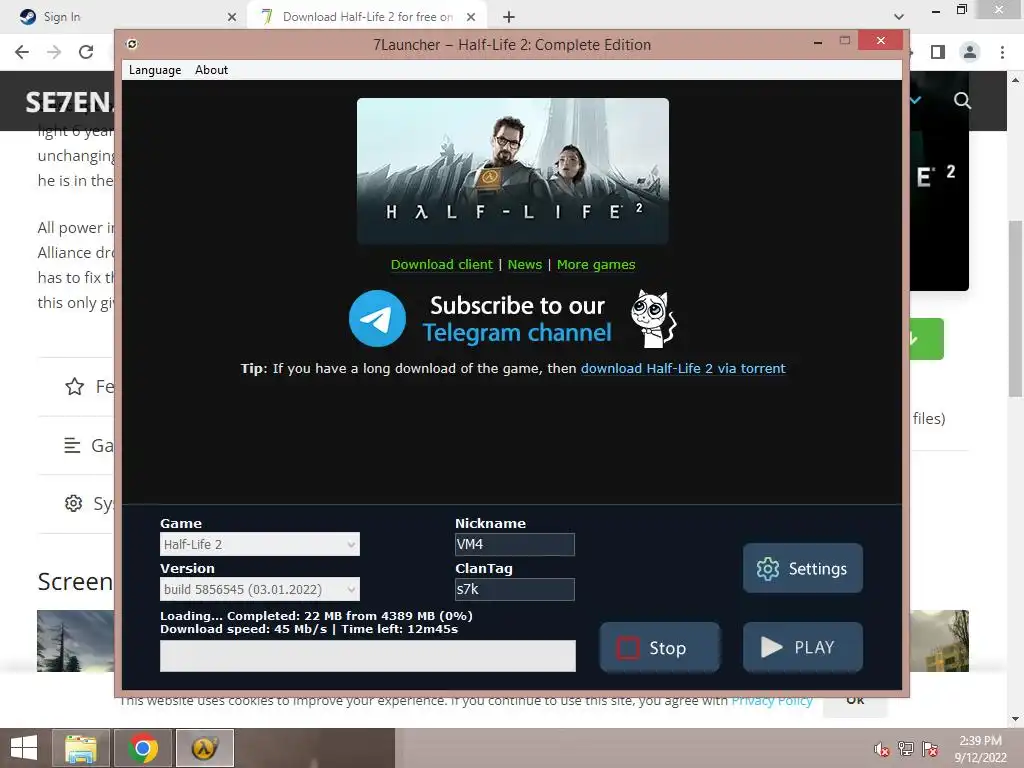The image size is (1024, 768).
Task: Click the Telegram paper-plane icon
Action: point(377,319)
